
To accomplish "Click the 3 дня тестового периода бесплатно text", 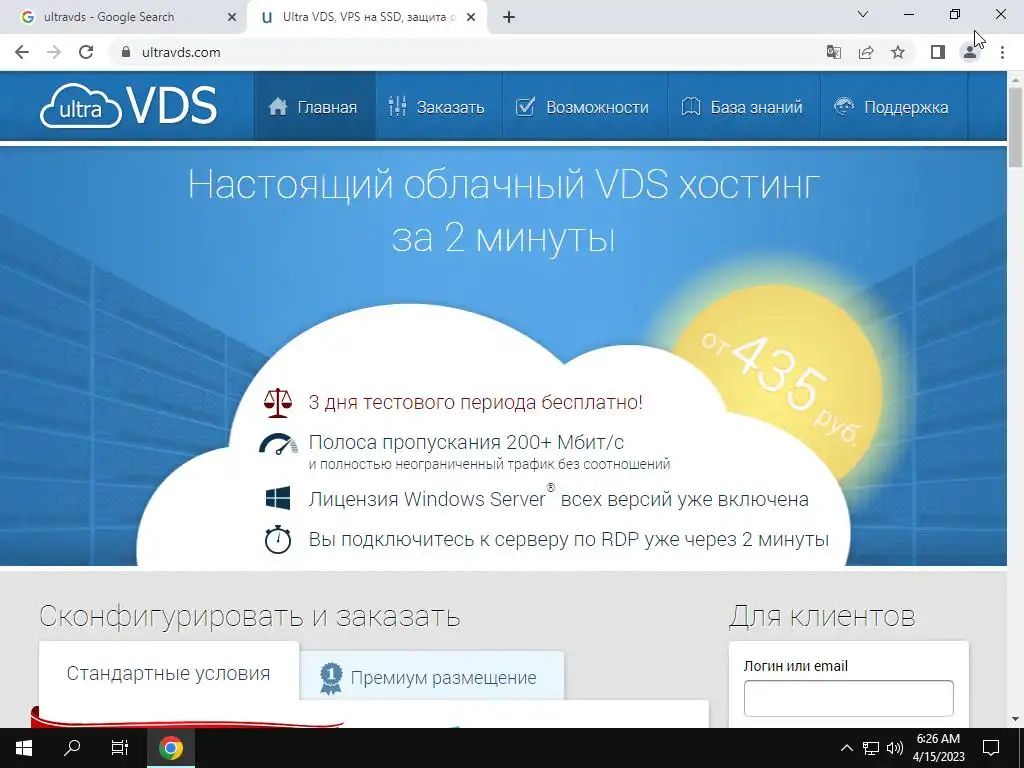I will (x=475, y=402).
